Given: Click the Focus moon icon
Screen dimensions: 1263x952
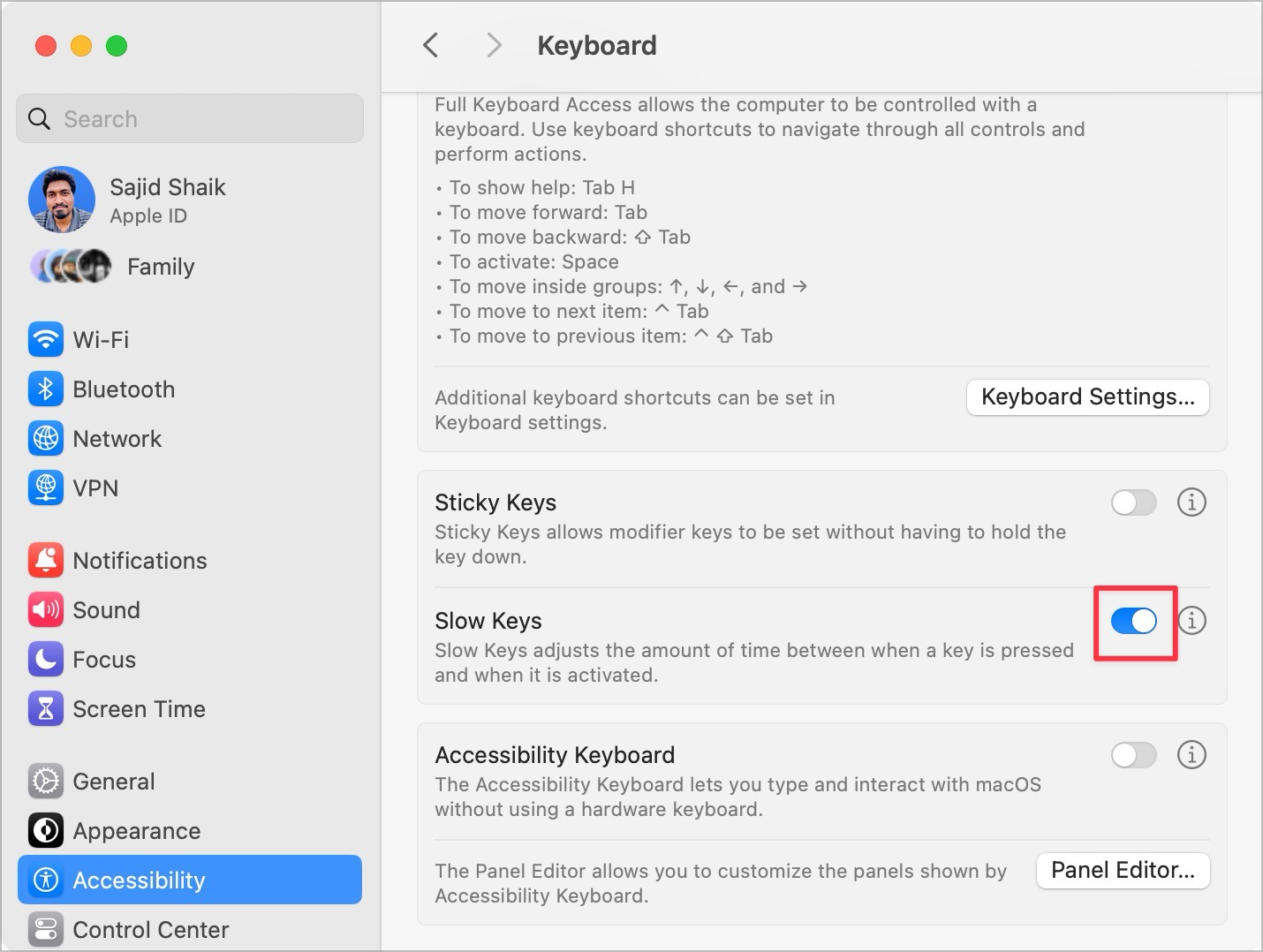Looking at the screenshot, I should click(46, 660).
